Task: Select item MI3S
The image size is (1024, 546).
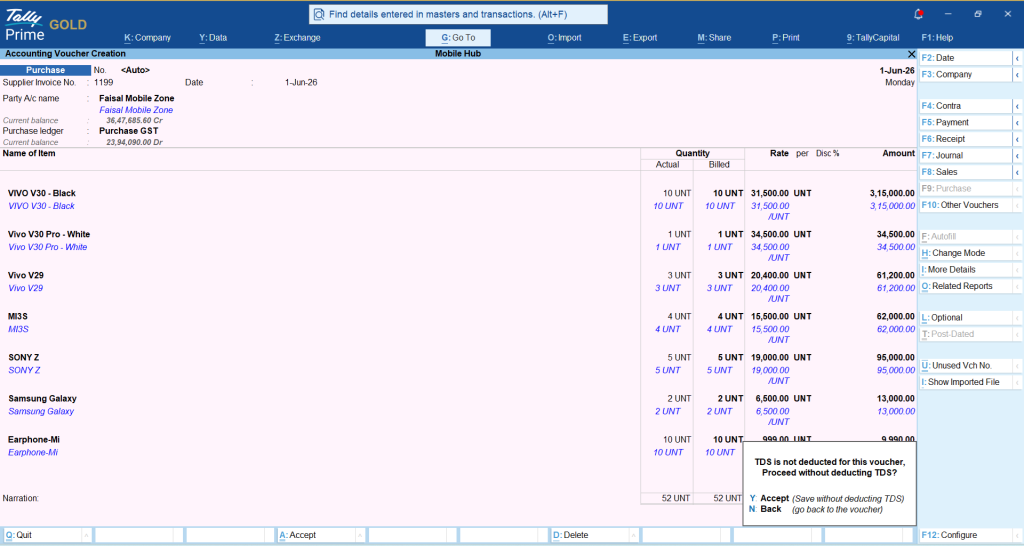Action: coord(18,317)
